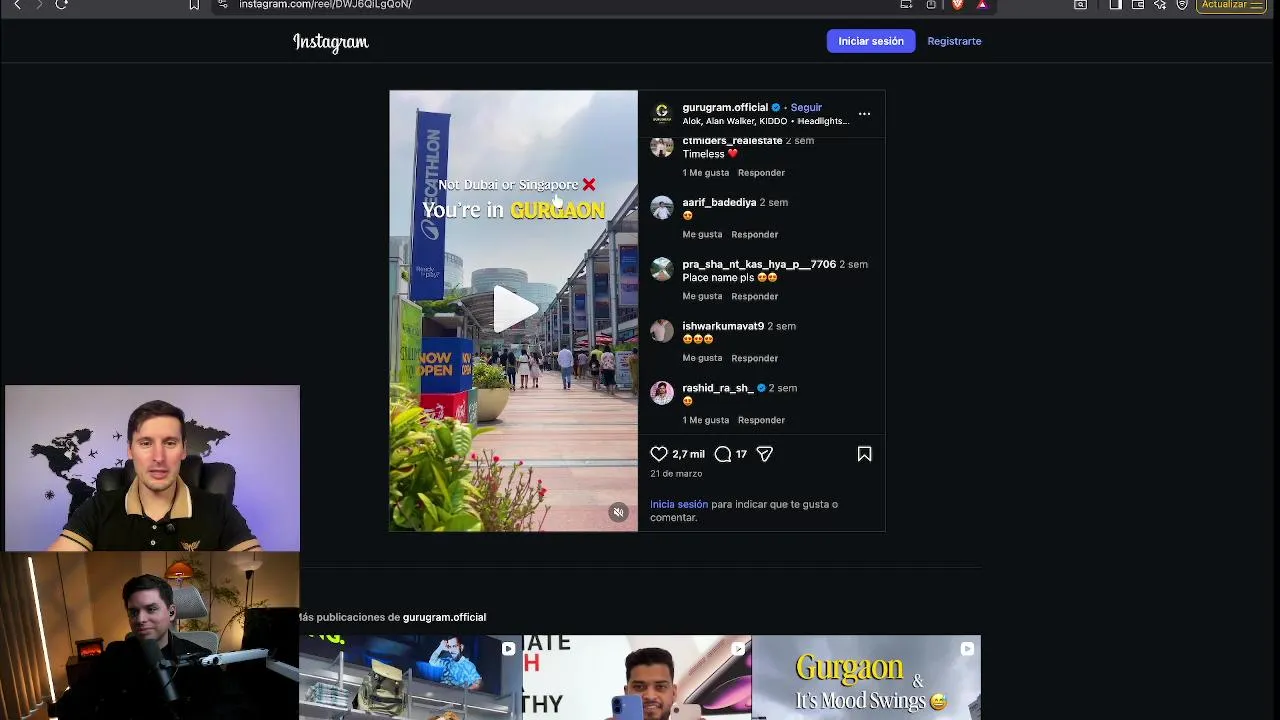1280x720 pixels.
Task: Open the Alok, Alan Walker audio link
Action: pyautogui.click(x=766, y=121)
